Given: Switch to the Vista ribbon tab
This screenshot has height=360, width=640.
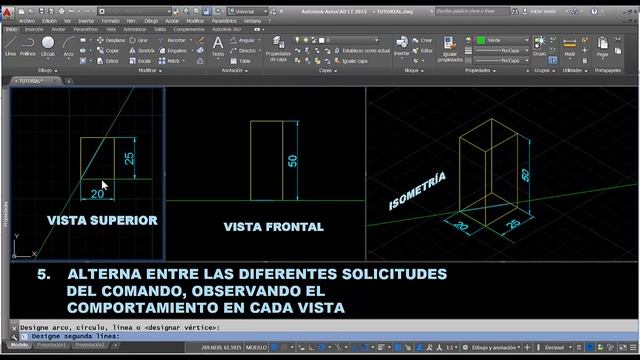Looking at the screenshot, I should pyautogui.click(x=111, y=29).
